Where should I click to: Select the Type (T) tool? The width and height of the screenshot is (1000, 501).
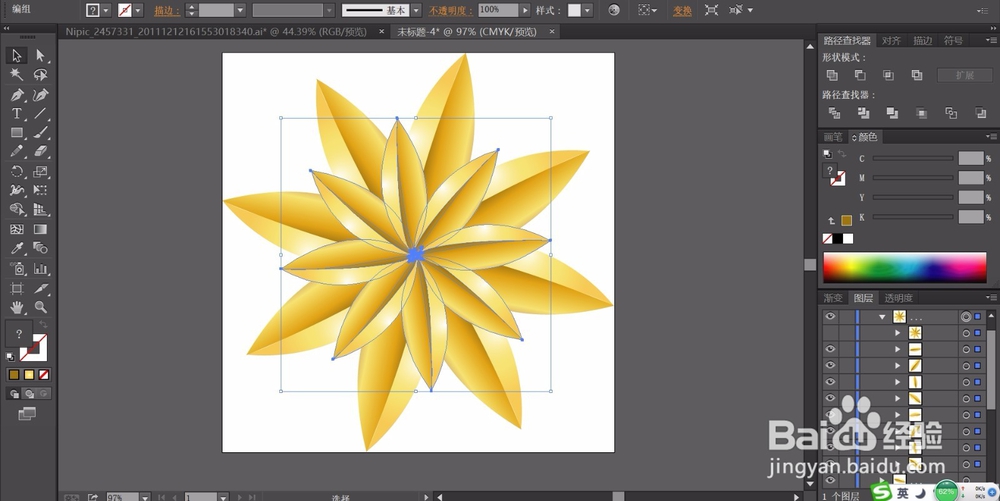pos(17,113)
